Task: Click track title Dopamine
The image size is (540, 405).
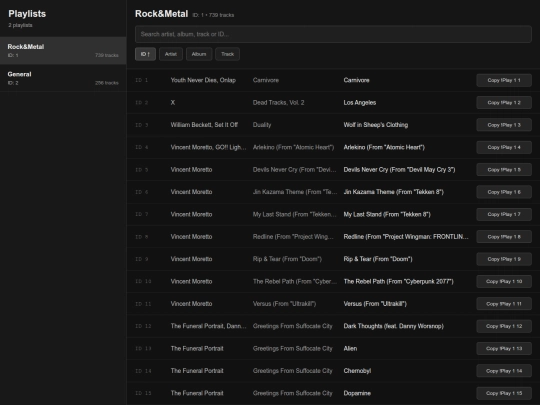Action: [x=357, y=393]
